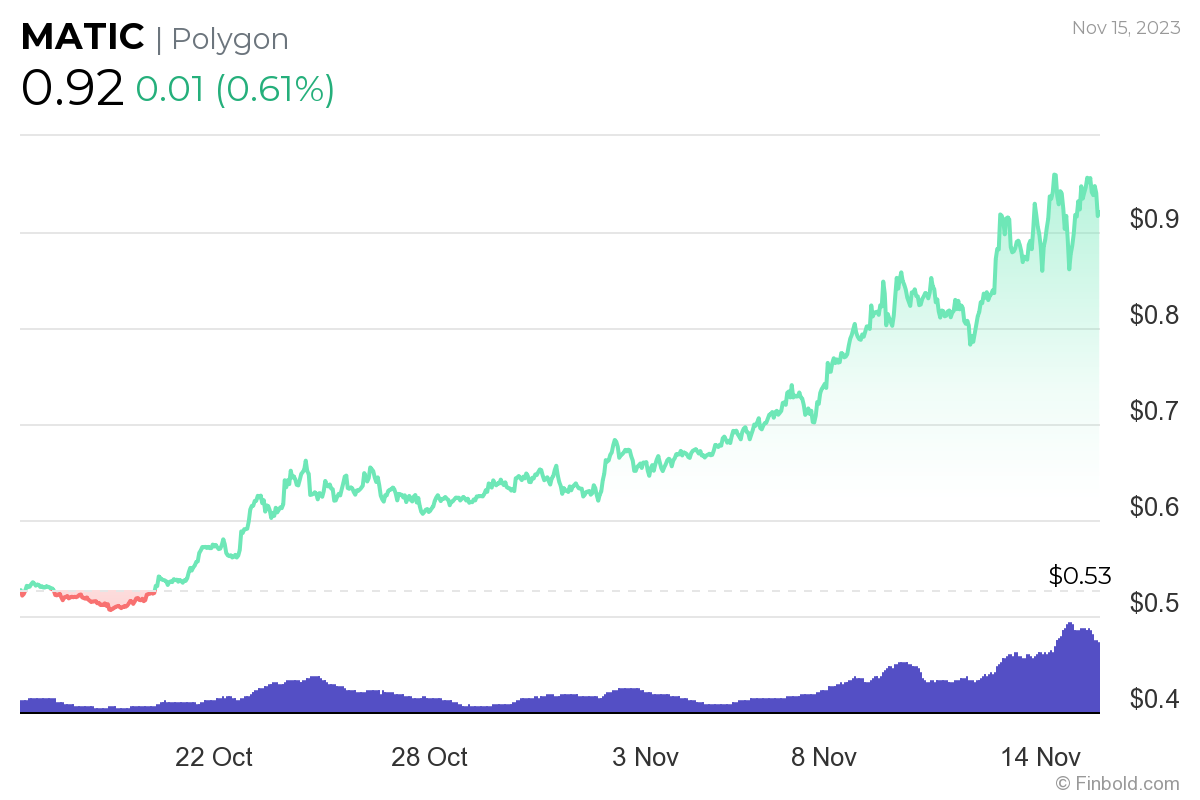Click the $0.8 price axis label

point(1153,315)
